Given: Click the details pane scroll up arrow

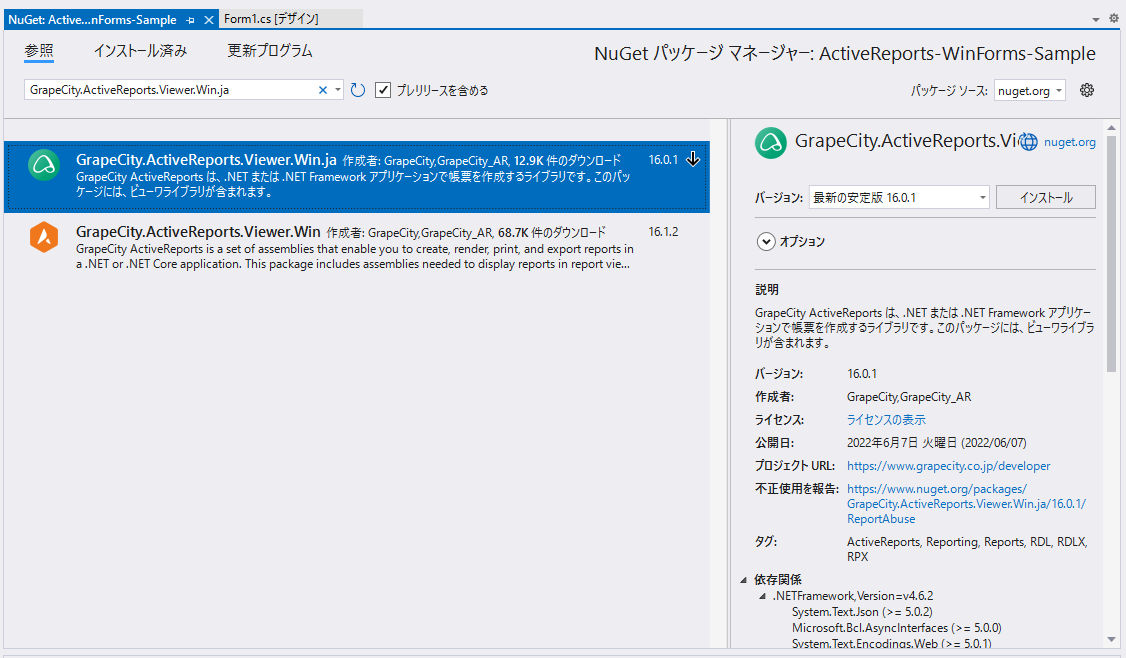Looking at the screenshot, I should 1112,128.
